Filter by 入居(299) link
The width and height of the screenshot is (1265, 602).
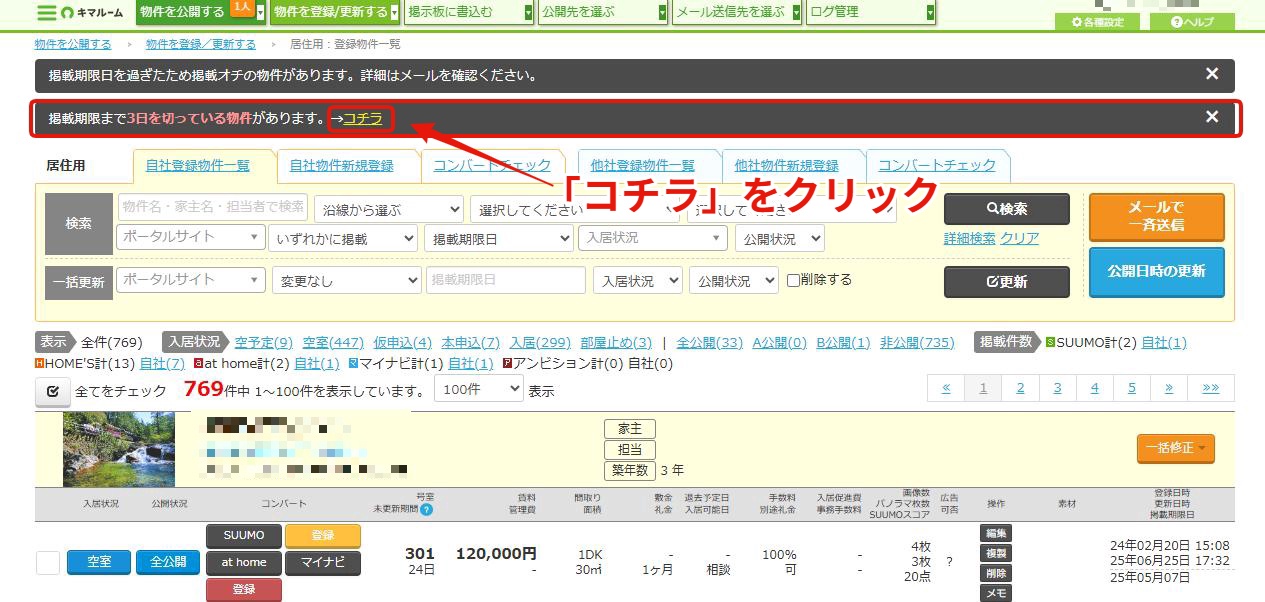tap(540, 342)
